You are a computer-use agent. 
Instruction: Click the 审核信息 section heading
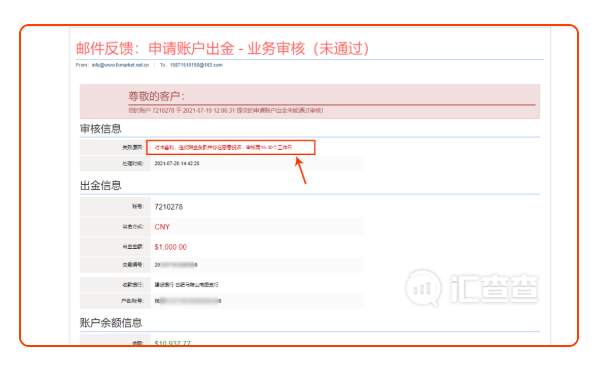click(x=101, y=129)
